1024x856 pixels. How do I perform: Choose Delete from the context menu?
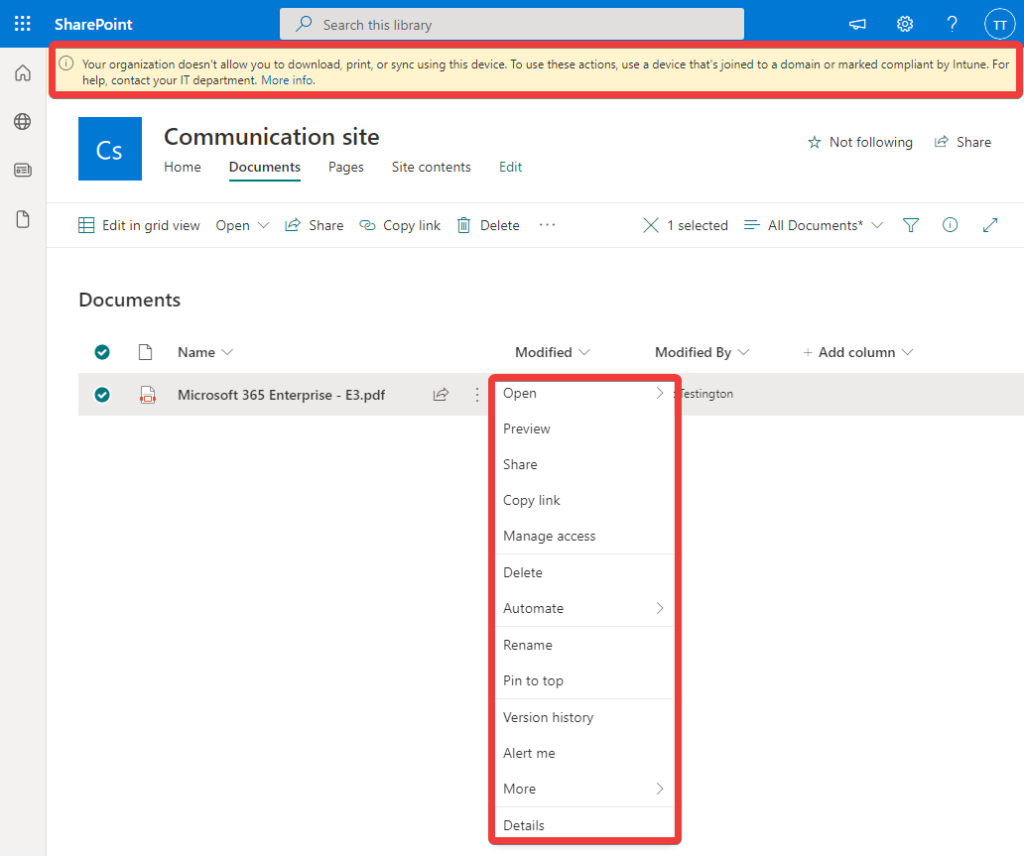point(584,573)
